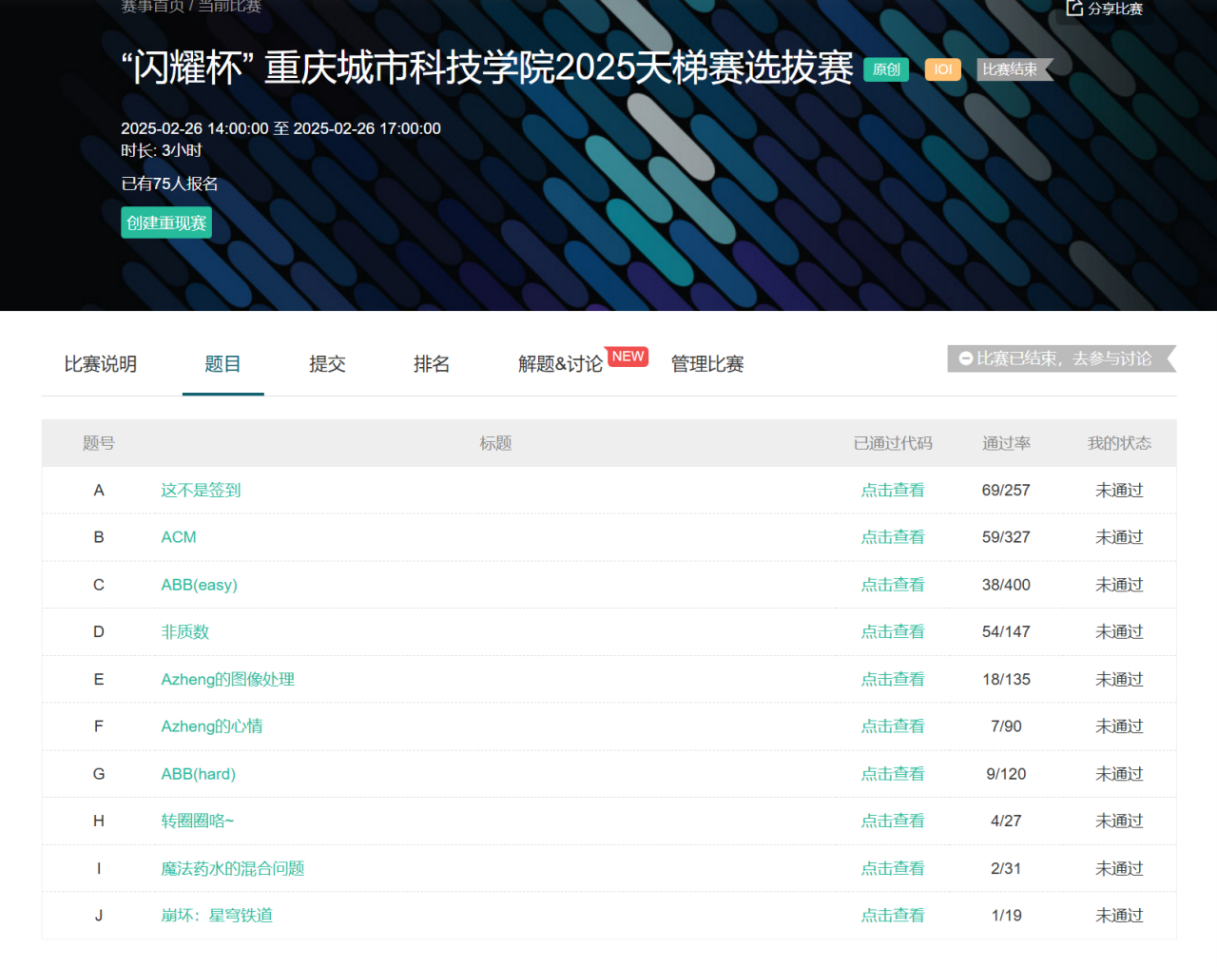
Task: Open problem A 这不是签到
Action: (201, 490)
